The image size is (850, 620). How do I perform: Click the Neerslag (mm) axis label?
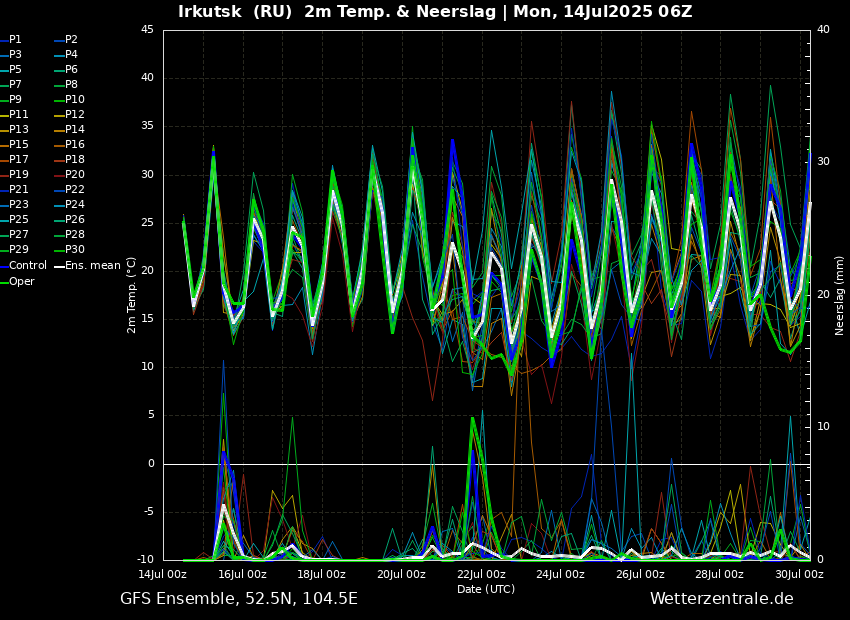[x=840, y=295]
